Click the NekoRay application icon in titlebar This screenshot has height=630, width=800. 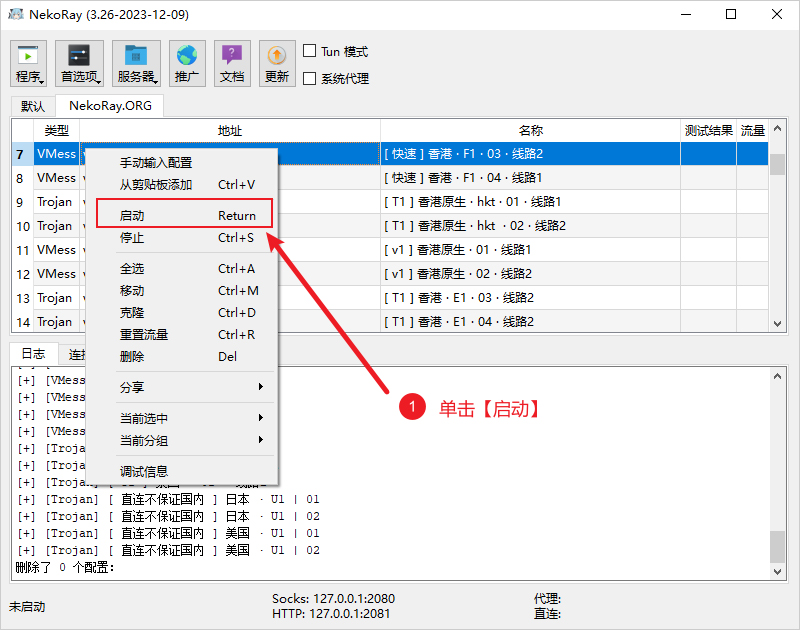coord(14,14)
